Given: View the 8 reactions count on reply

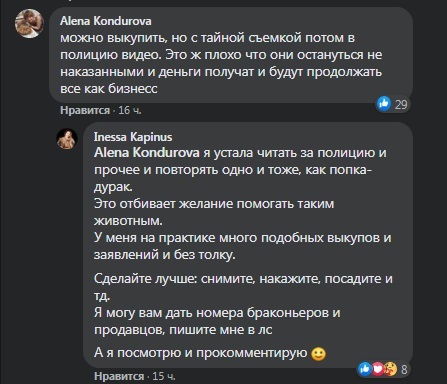Looking at the screenshot, I should tap(404, 370).
